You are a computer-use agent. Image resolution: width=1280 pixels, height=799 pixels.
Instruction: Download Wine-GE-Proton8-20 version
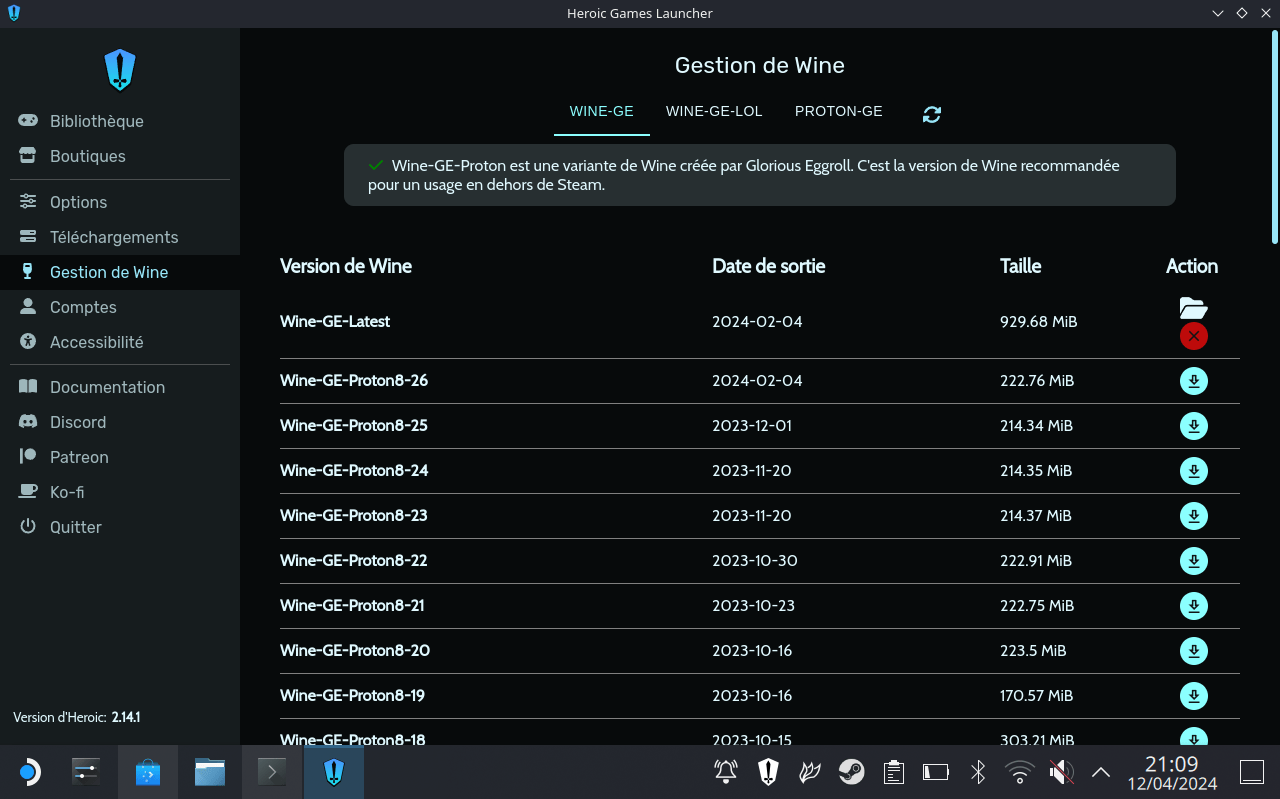point(1194,651)
